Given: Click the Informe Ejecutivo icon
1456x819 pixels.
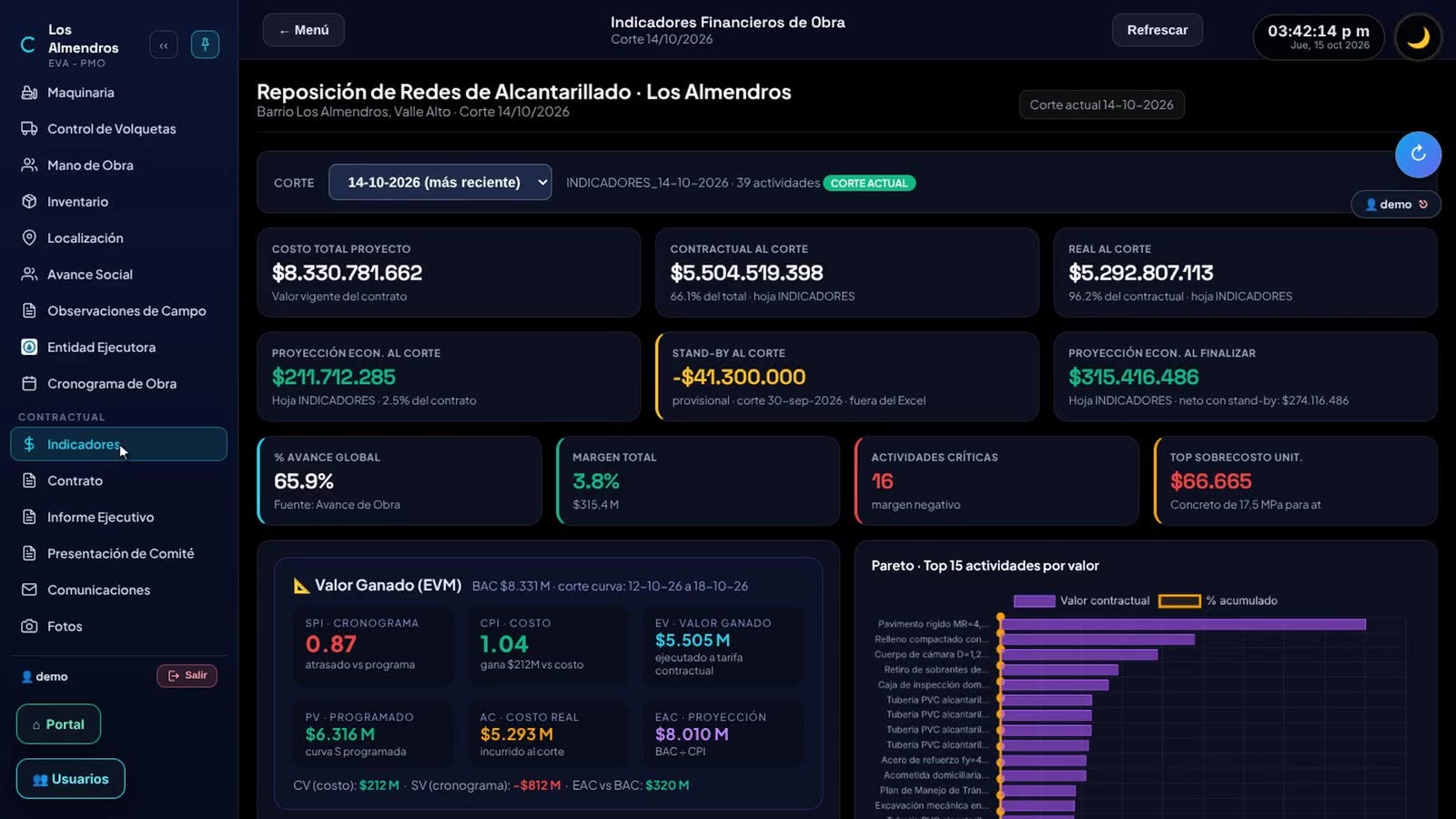Looking at the screenshot, I should click(x=29, y=517).
